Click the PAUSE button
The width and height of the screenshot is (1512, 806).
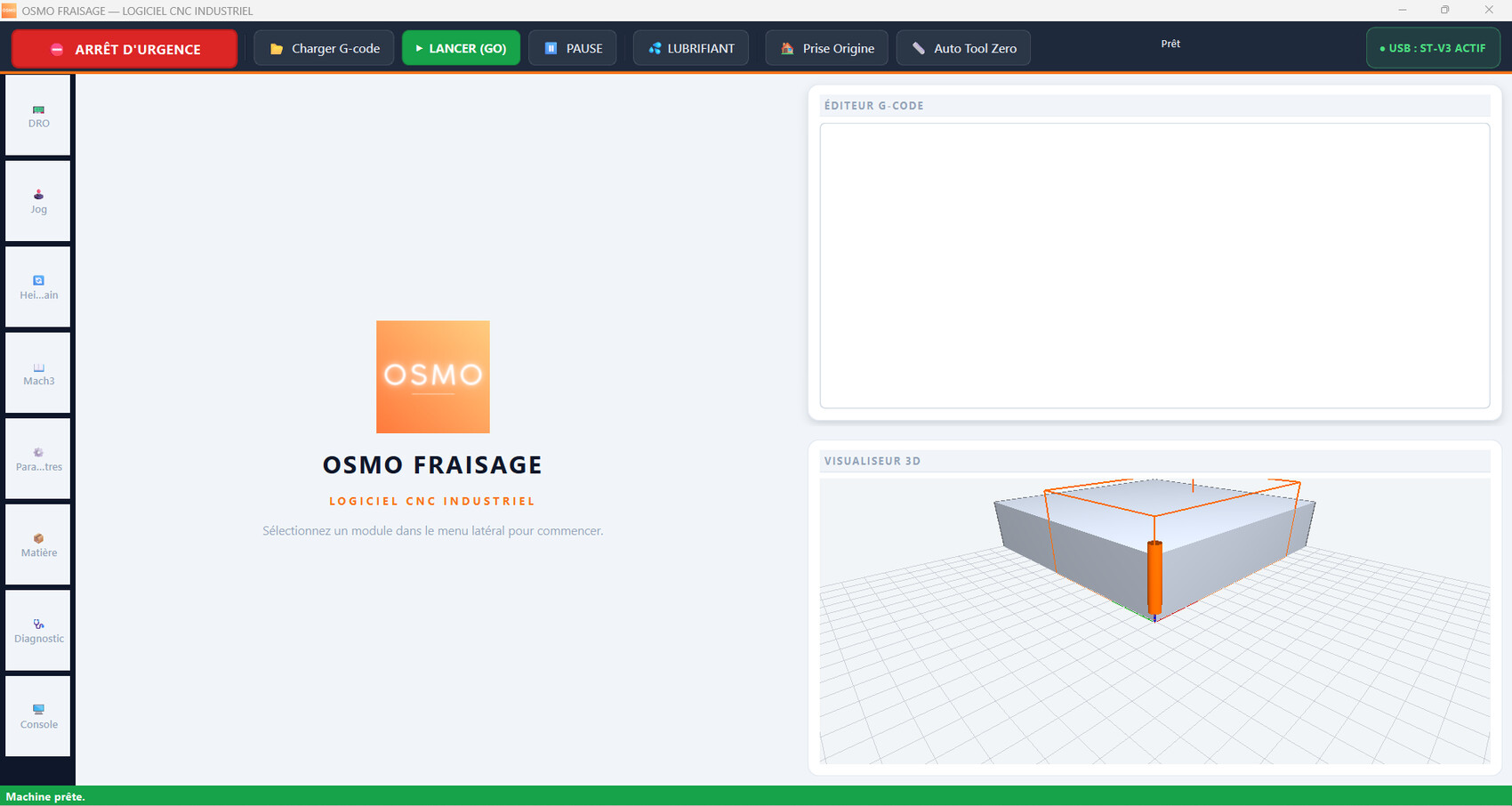573,48
